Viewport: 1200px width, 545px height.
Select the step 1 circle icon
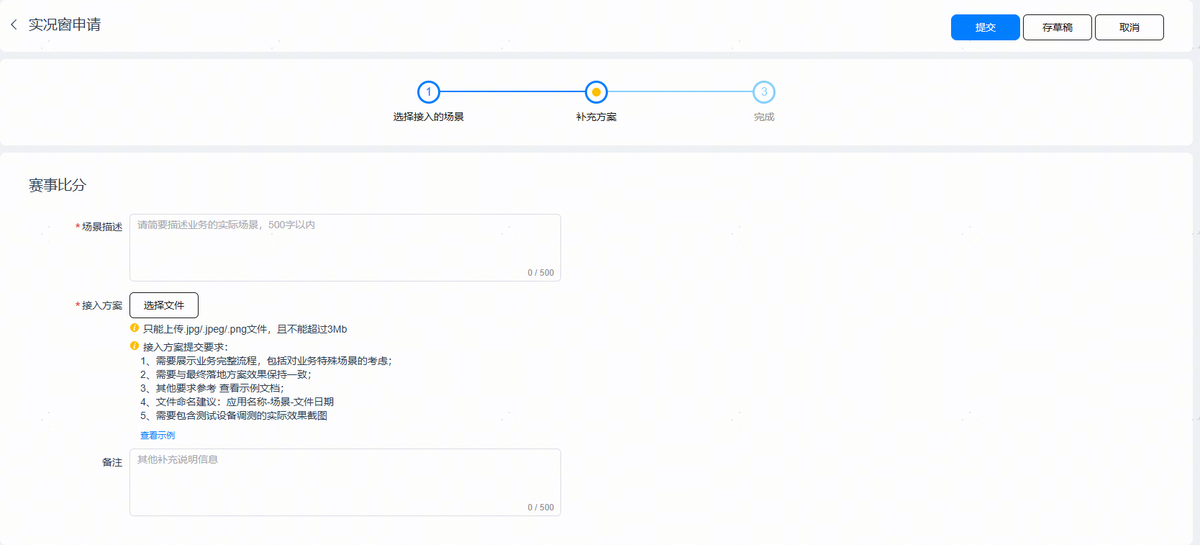(428, 92)
